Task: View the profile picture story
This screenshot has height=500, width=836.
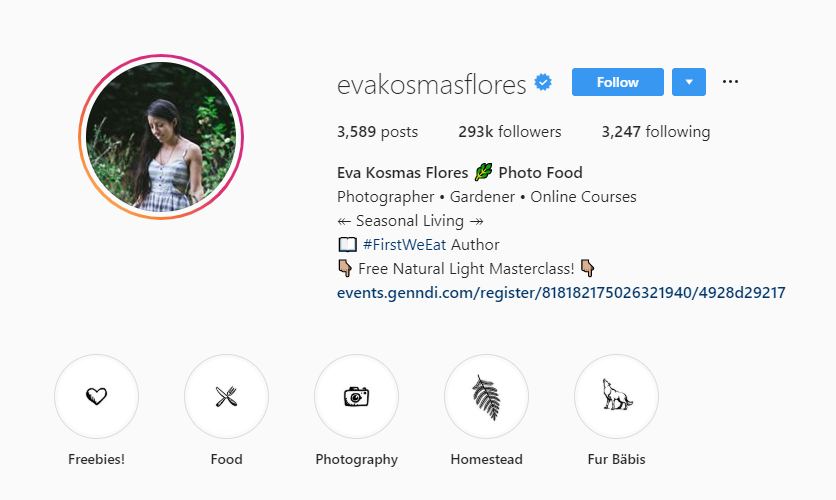Action: (x=161, y=137)
